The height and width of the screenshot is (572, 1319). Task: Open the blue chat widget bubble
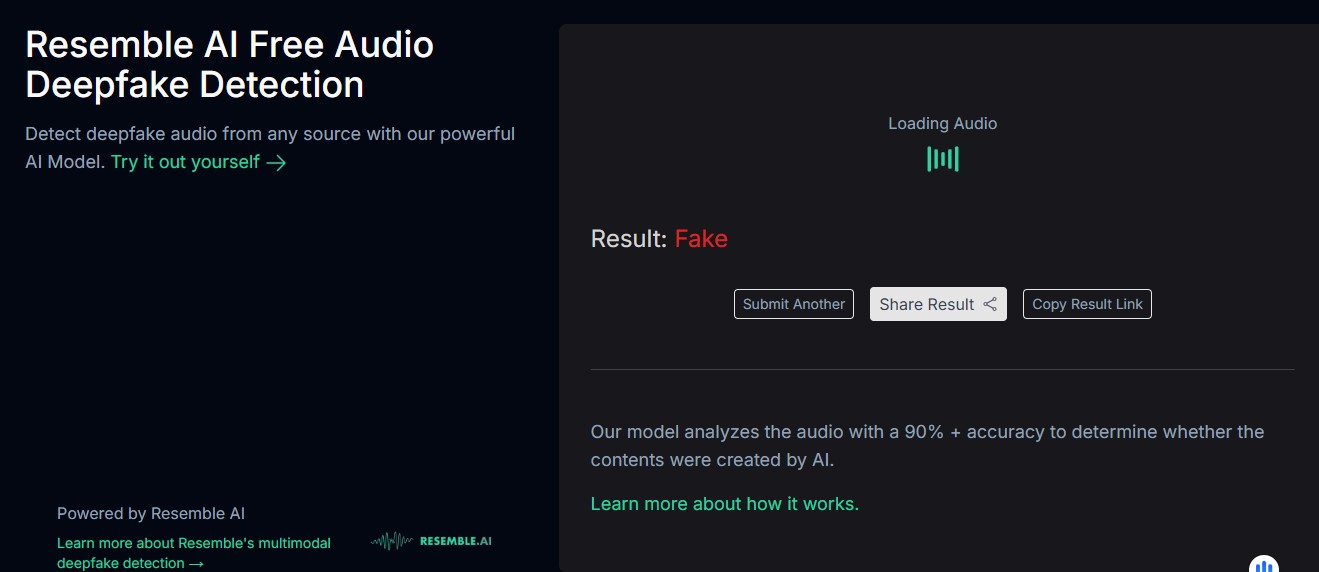1264,565
